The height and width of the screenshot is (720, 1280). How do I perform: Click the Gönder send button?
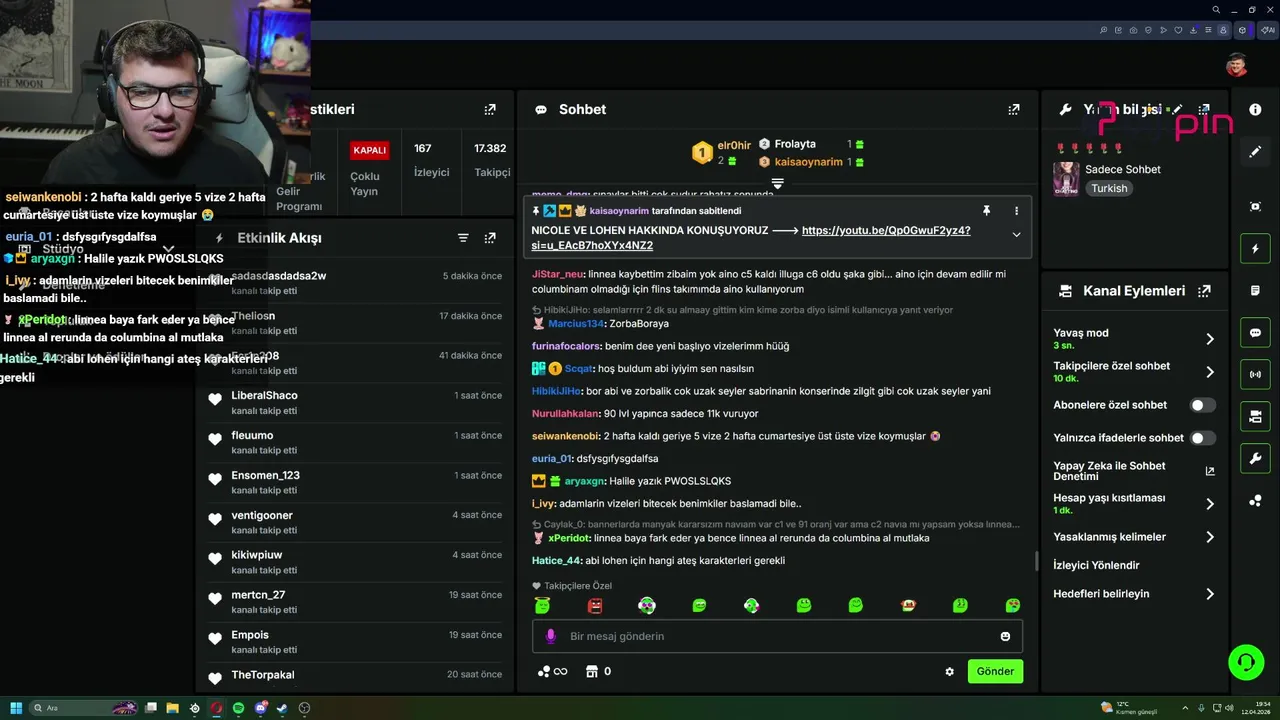pyautogui.click(x=995, y=672)
